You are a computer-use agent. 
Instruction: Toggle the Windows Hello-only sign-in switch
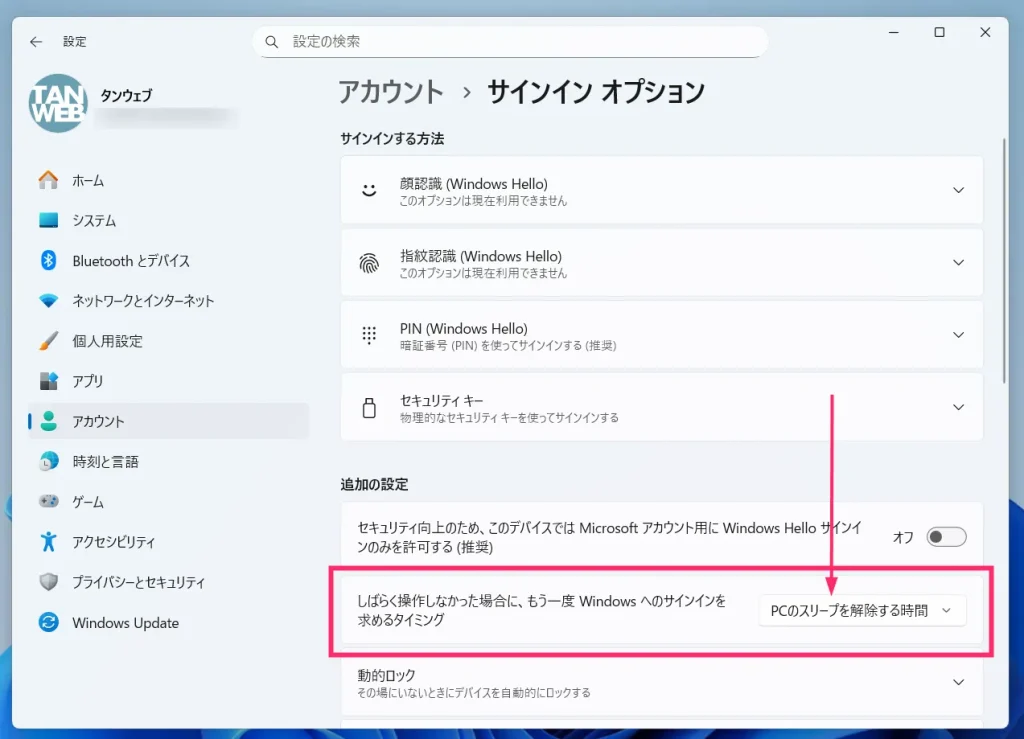pos(946,537)
